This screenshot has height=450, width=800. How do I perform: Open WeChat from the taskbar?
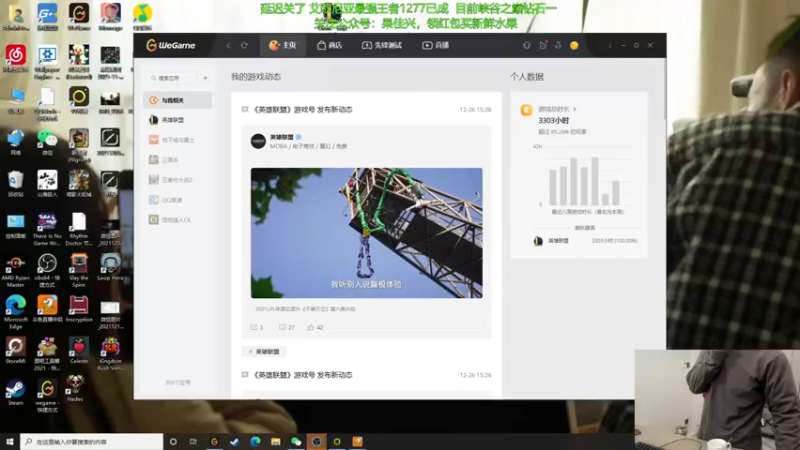coord(296,441)
